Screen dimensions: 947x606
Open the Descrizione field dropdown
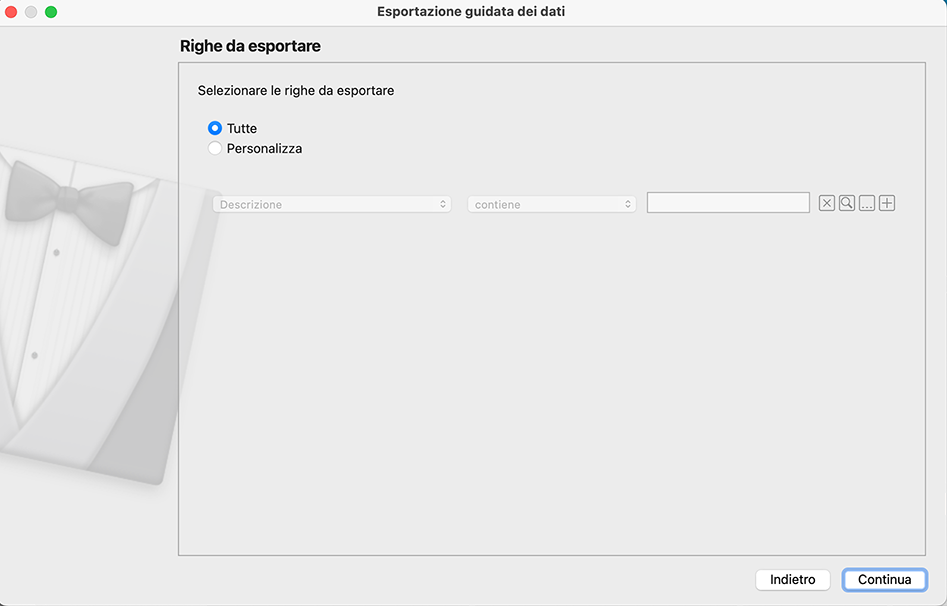tap(332, 204)
